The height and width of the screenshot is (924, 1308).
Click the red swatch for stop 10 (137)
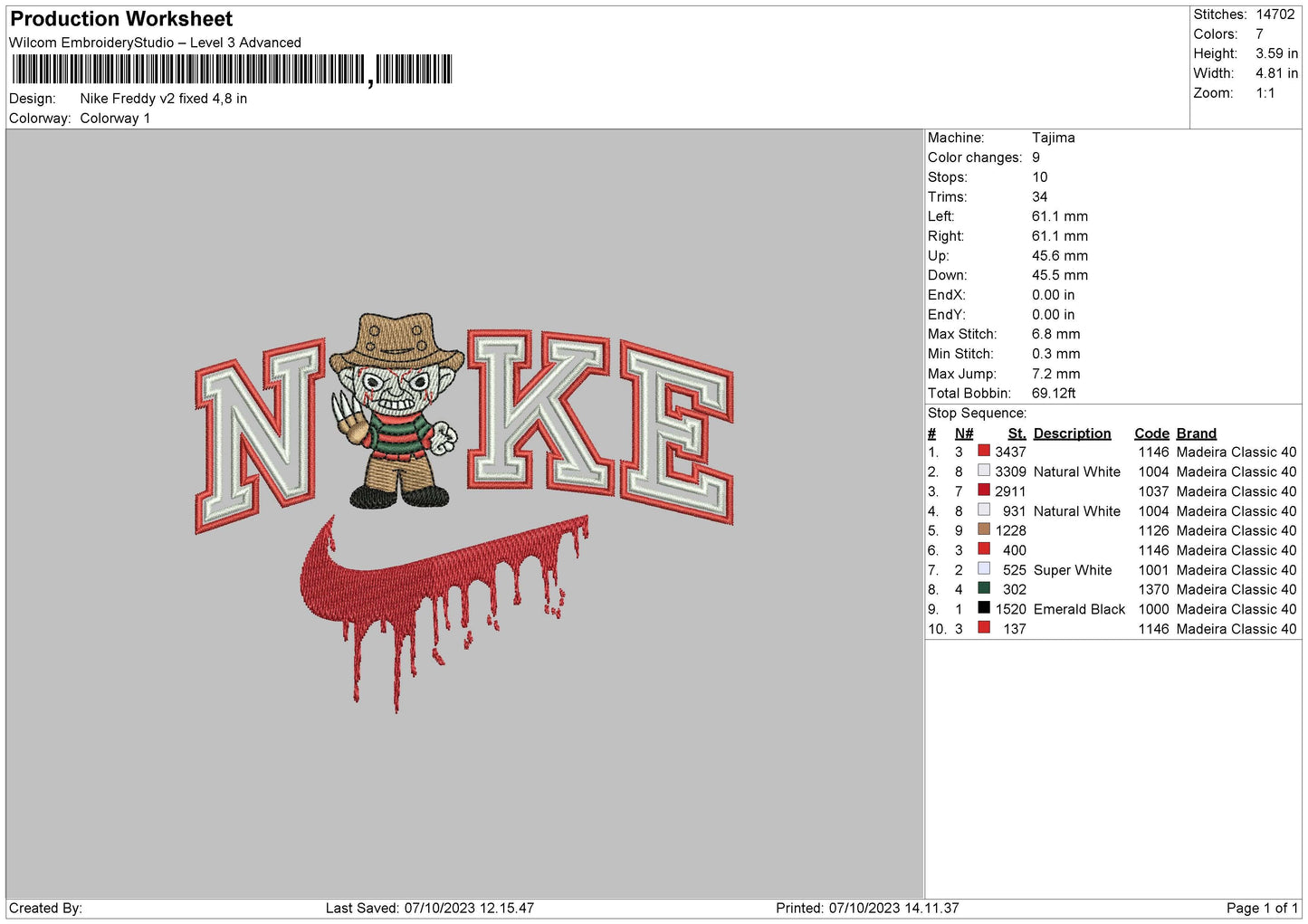point(984,628)
